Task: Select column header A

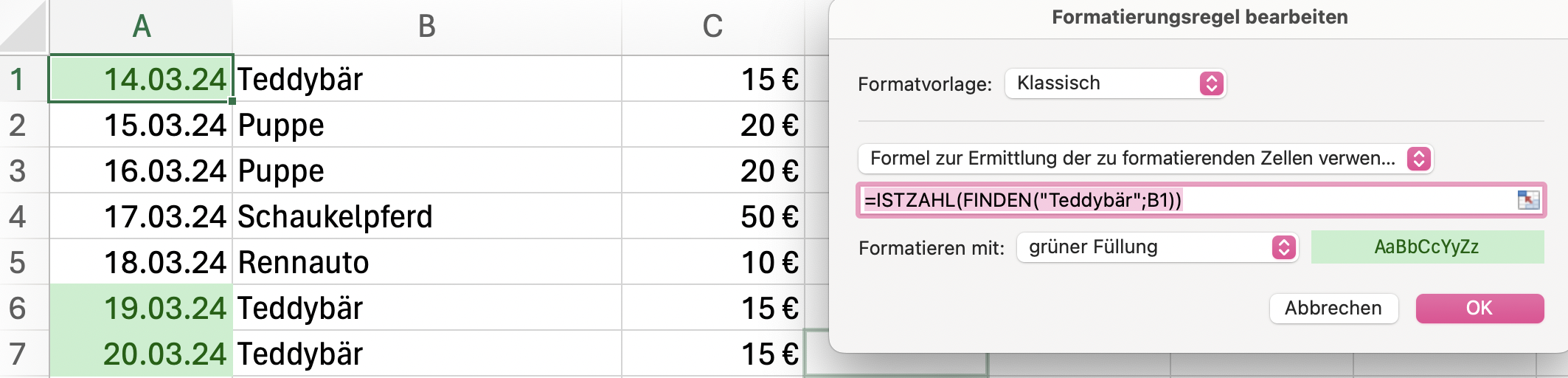Action: [x=141, y=27]
